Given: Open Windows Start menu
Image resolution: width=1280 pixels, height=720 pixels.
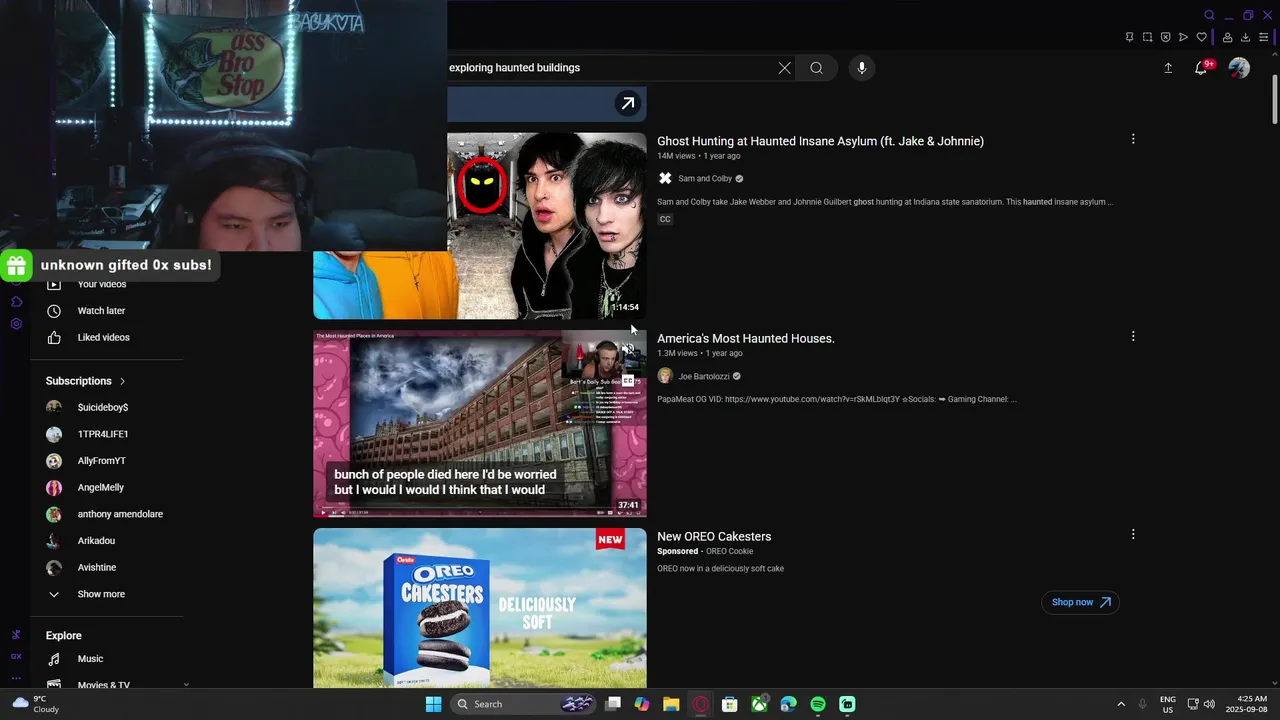Looking at the screenshot, I should pos(433,704).
